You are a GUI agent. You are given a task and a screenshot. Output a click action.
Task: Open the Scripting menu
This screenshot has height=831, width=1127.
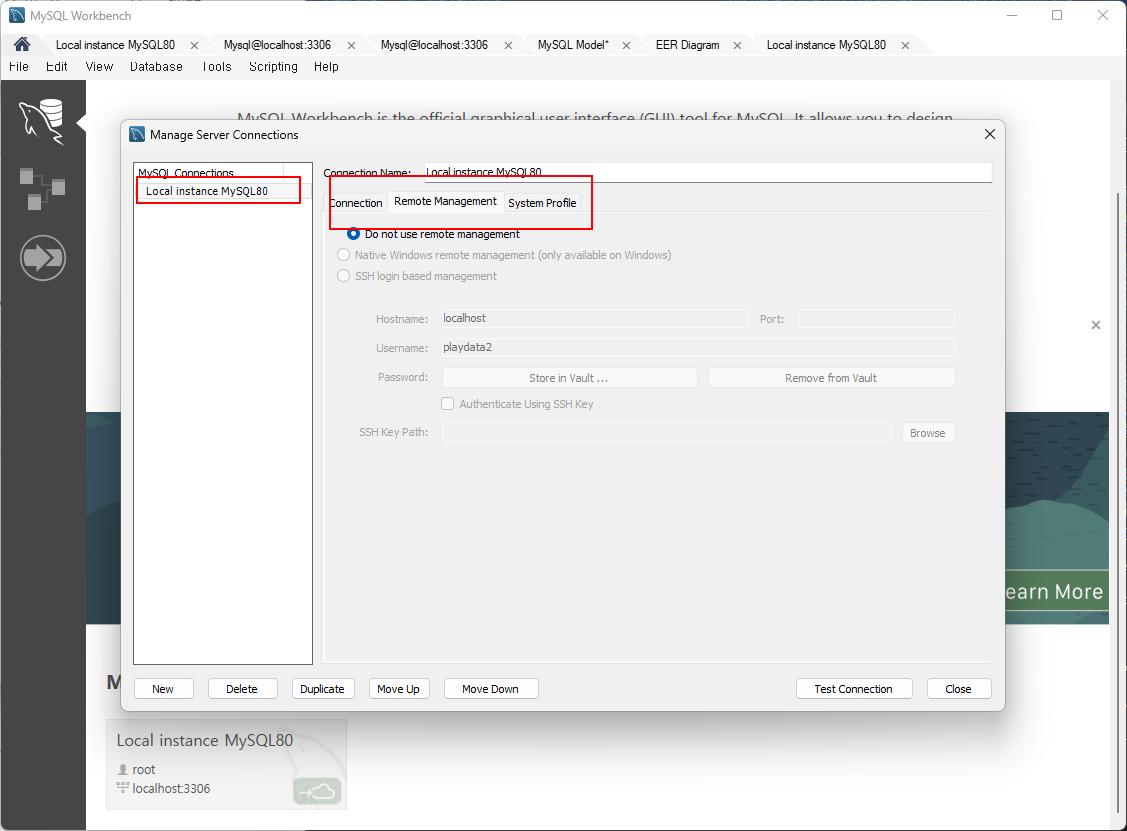pos(273,66)
